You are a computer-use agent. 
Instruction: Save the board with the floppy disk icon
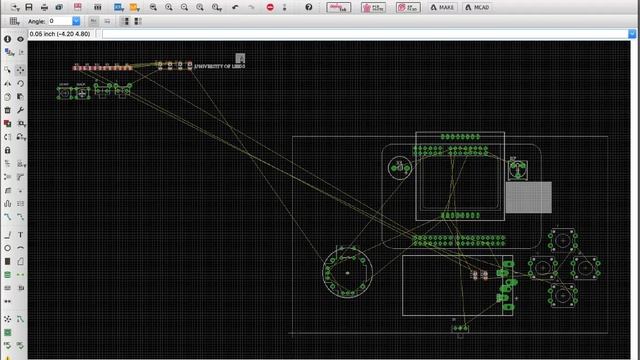tap(29, 7)
